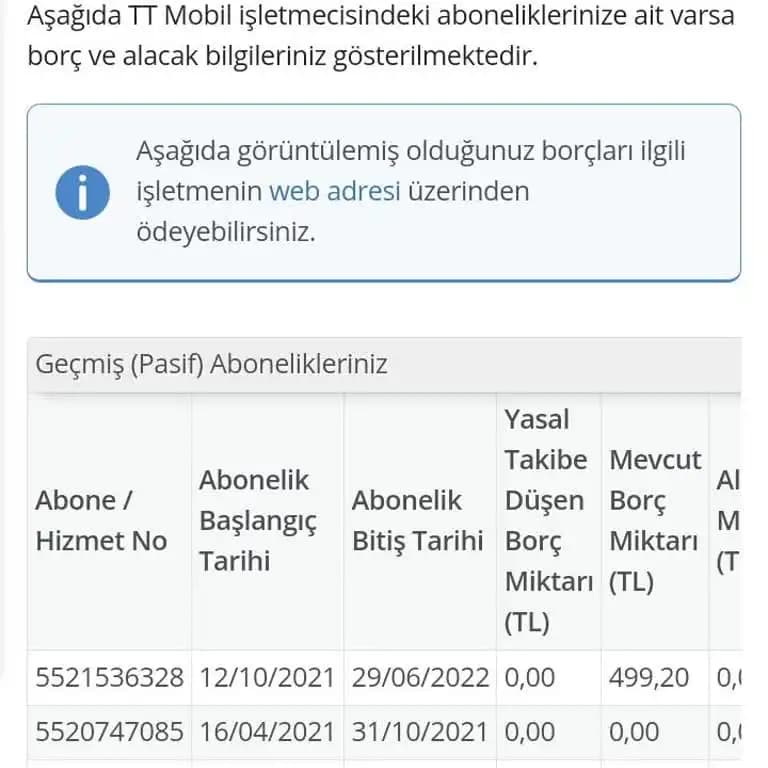Select subscriber number 5521536328

coord(110,677)
